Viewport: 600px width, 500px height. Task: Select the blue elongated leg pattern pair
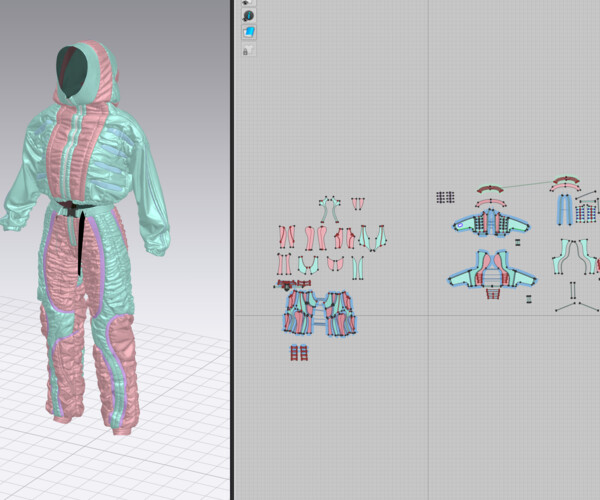click(565, 209)
